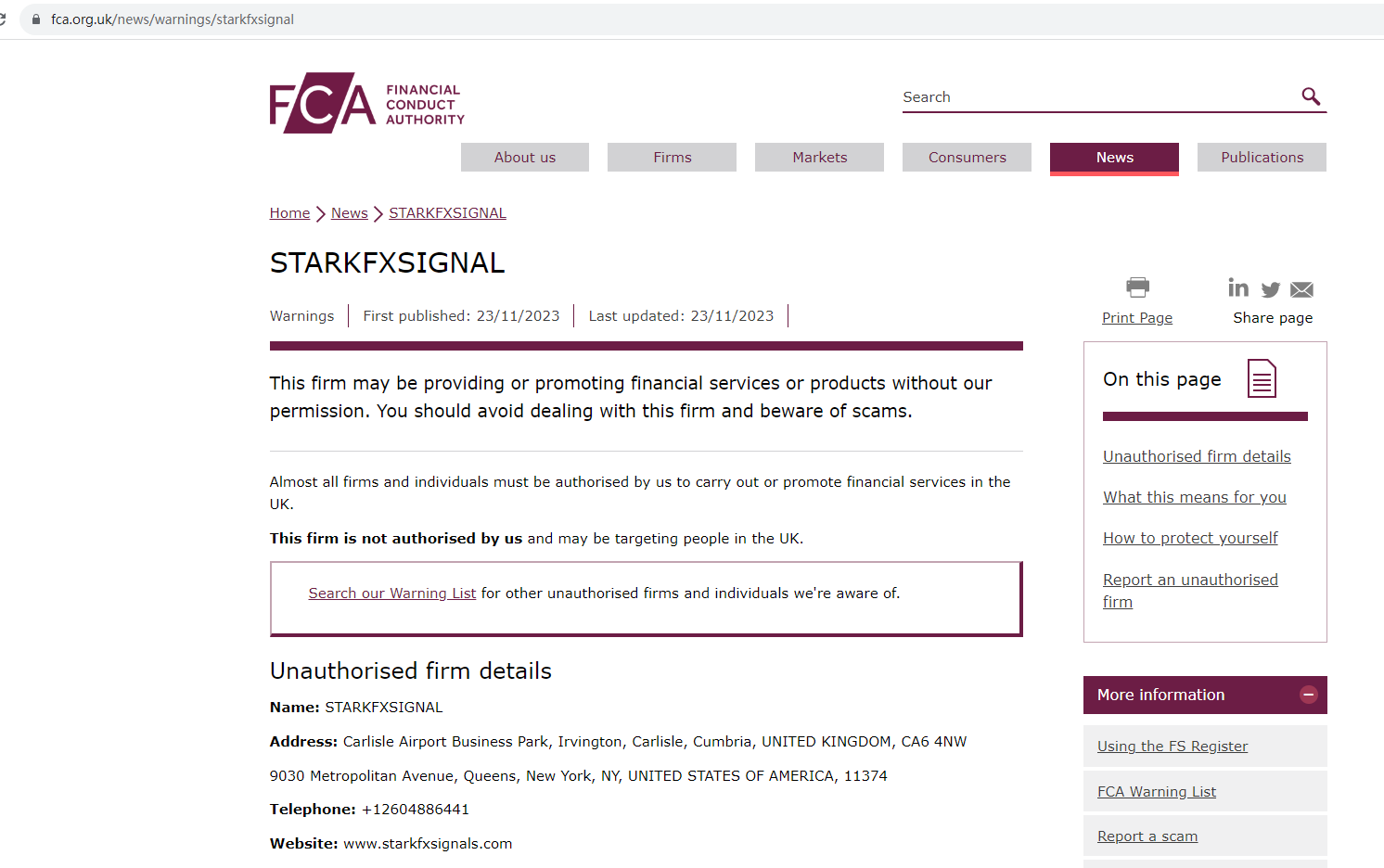Click the browser address bar URL

173,19
